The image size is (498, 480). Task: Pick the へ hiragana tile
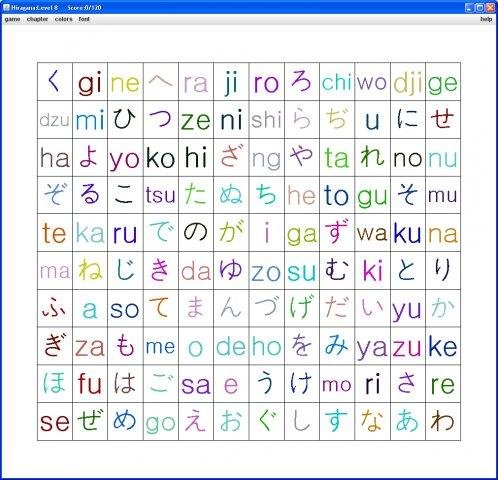pyautogui.click(x=161, y=81)
